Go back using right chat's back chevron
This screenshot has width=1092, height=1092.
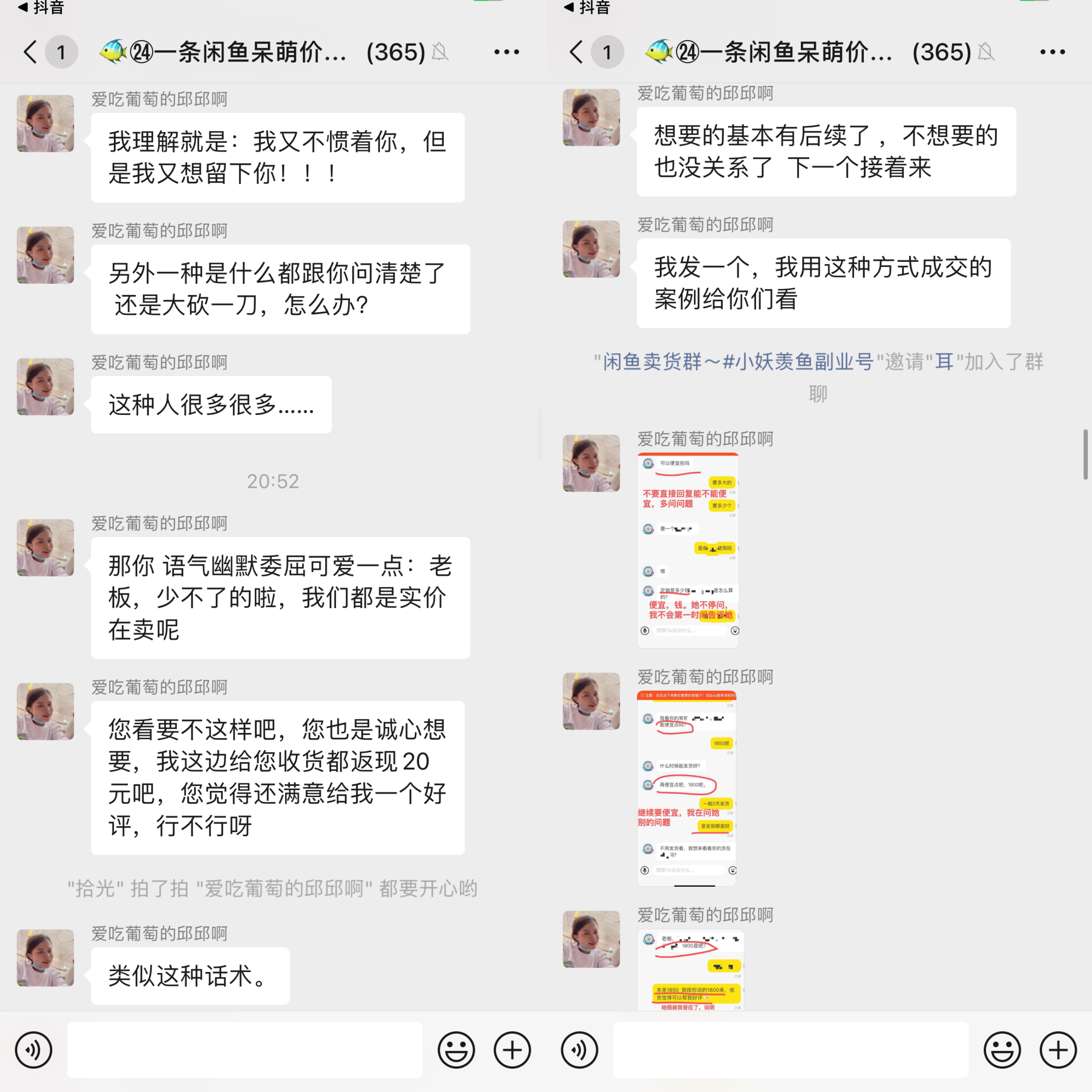[x=577, y=52]
